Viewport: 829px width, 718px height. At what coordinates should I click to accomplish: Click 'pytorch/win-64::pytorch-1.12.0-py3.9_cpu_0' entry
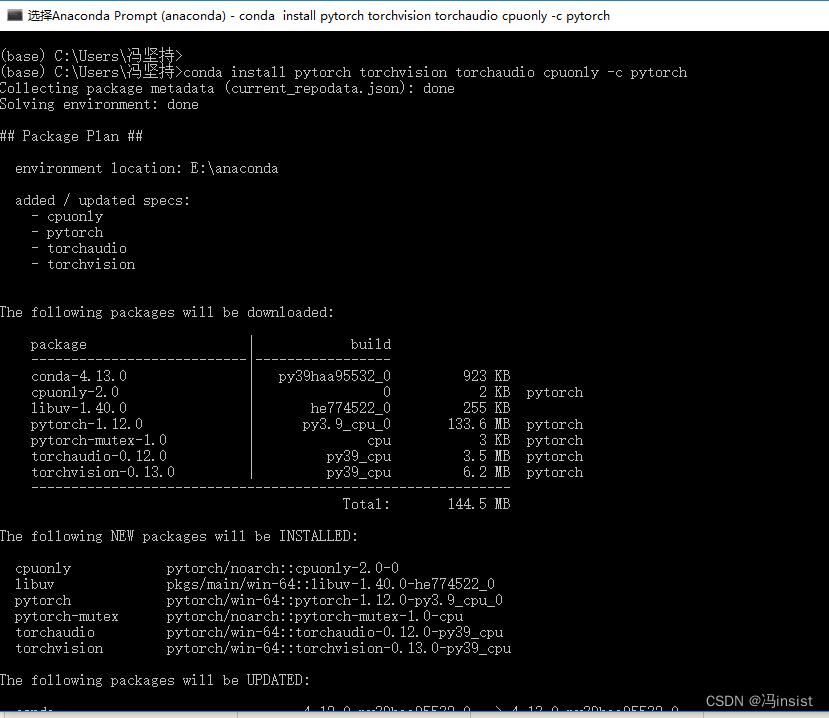335,600
